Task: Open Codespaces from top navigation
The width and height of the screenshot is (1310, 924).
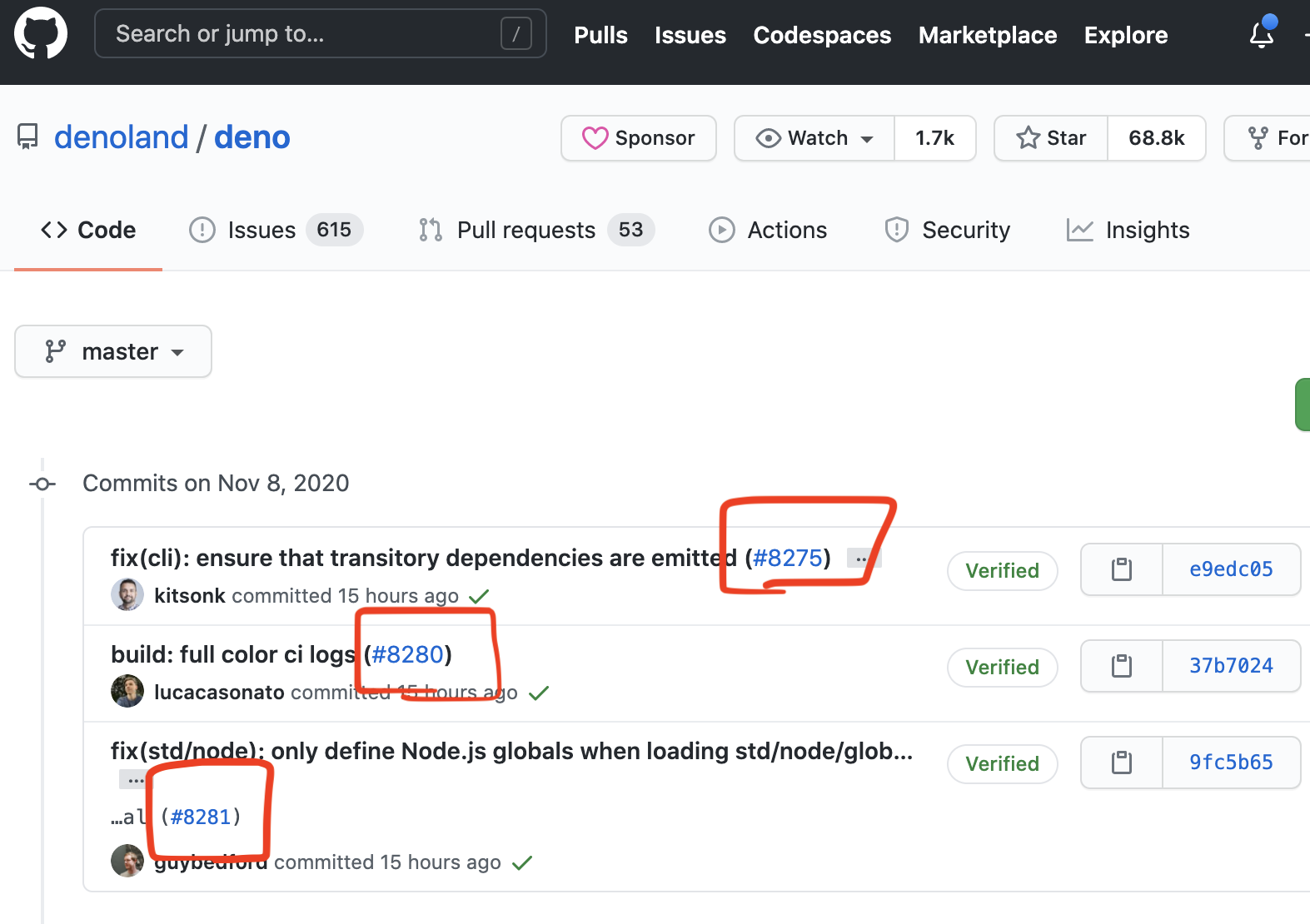Action: coord(822,35)
